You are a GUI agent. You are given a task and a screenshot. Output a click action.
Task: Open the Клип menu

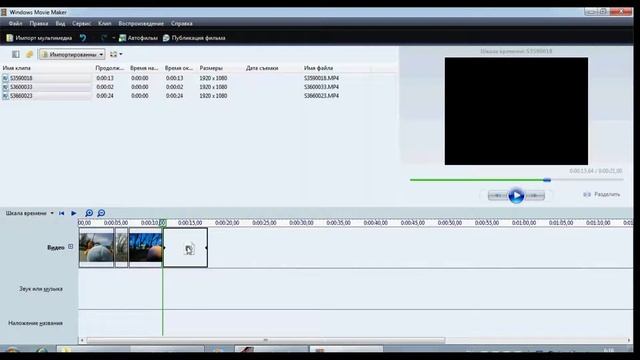click(104, 23)
